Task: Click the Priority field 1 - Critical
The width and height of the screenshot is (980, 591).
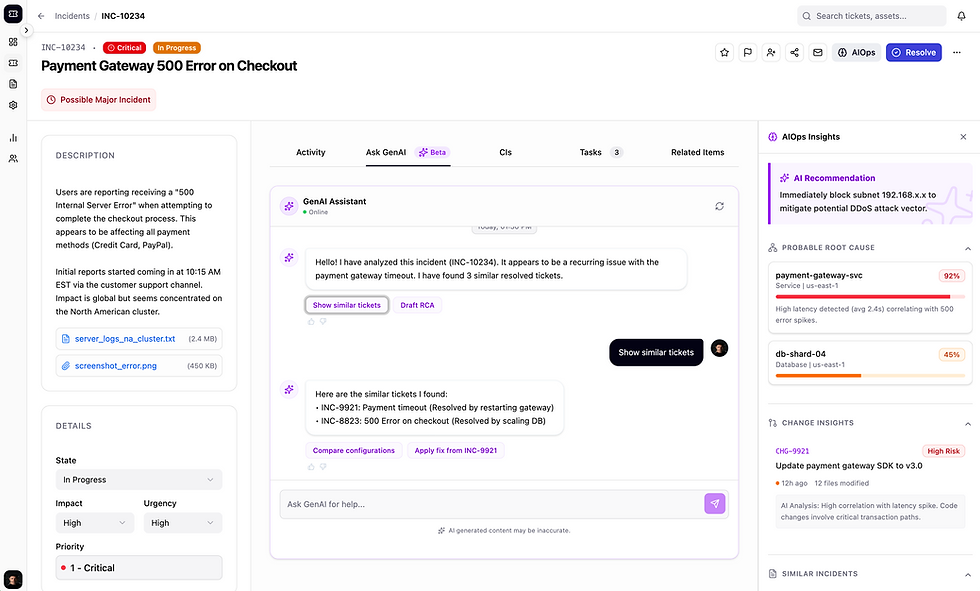Action: point(139,568)
